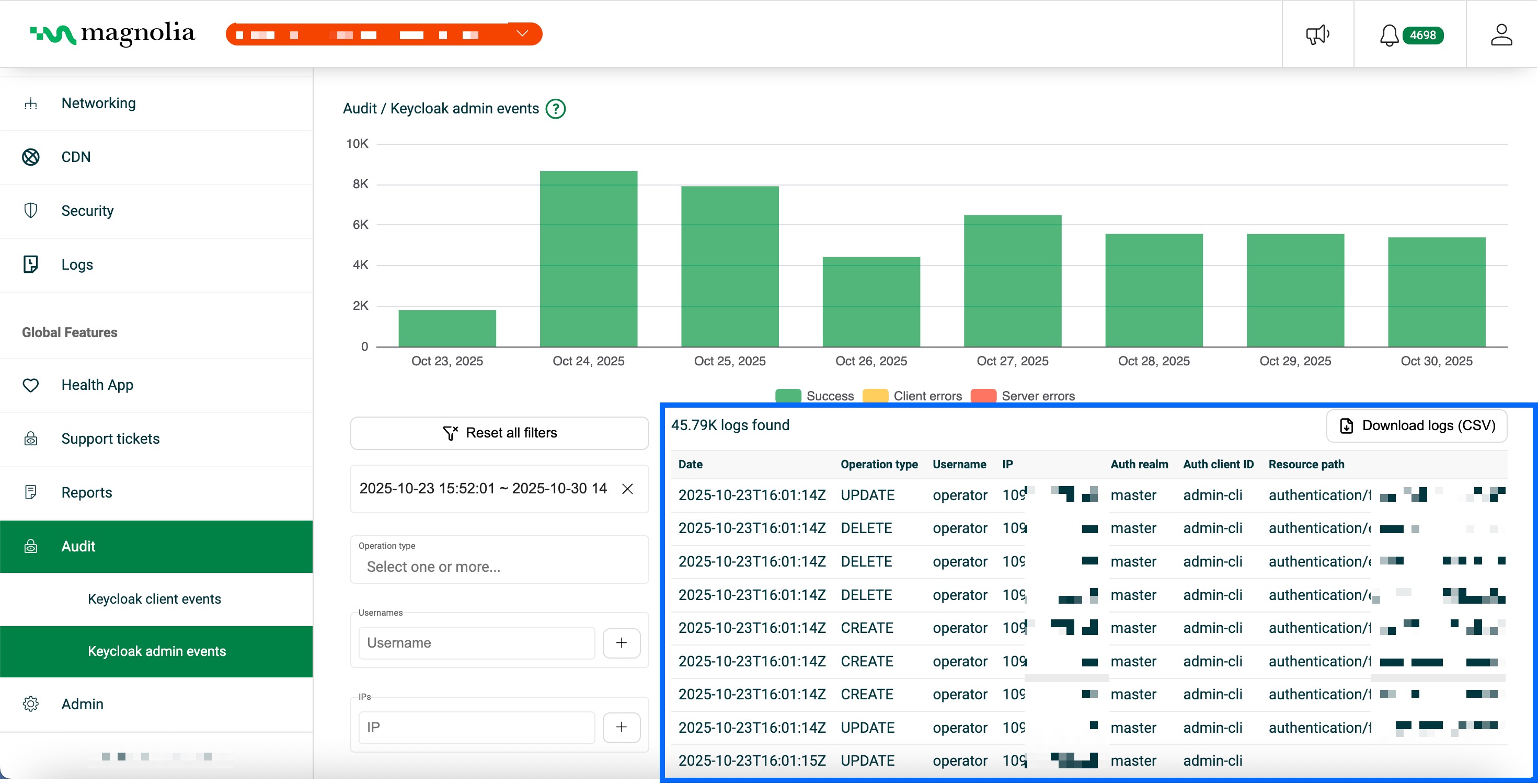Click the announcements megaphone icon
Image resolution: width=1538 pixels, height=784 pixels.
pyautogui.click(x=1318, y=34)
